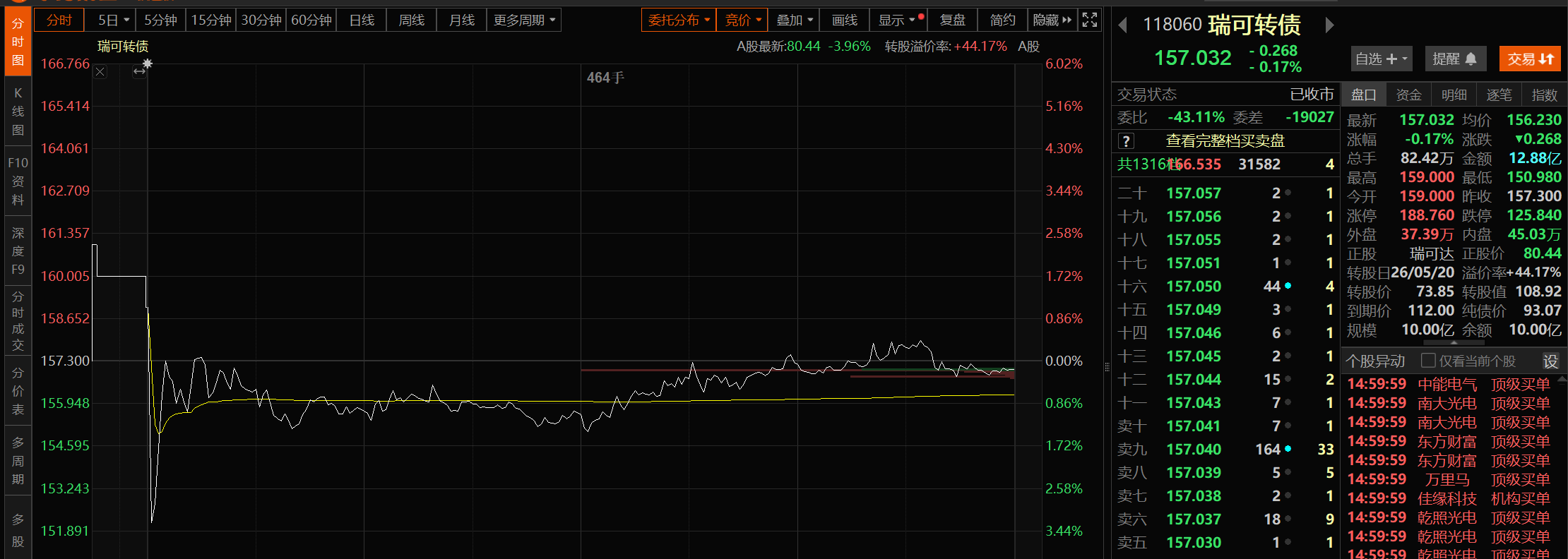
Task: Click the 到期价 112.00 value
Action: [x=1431, y=311]
